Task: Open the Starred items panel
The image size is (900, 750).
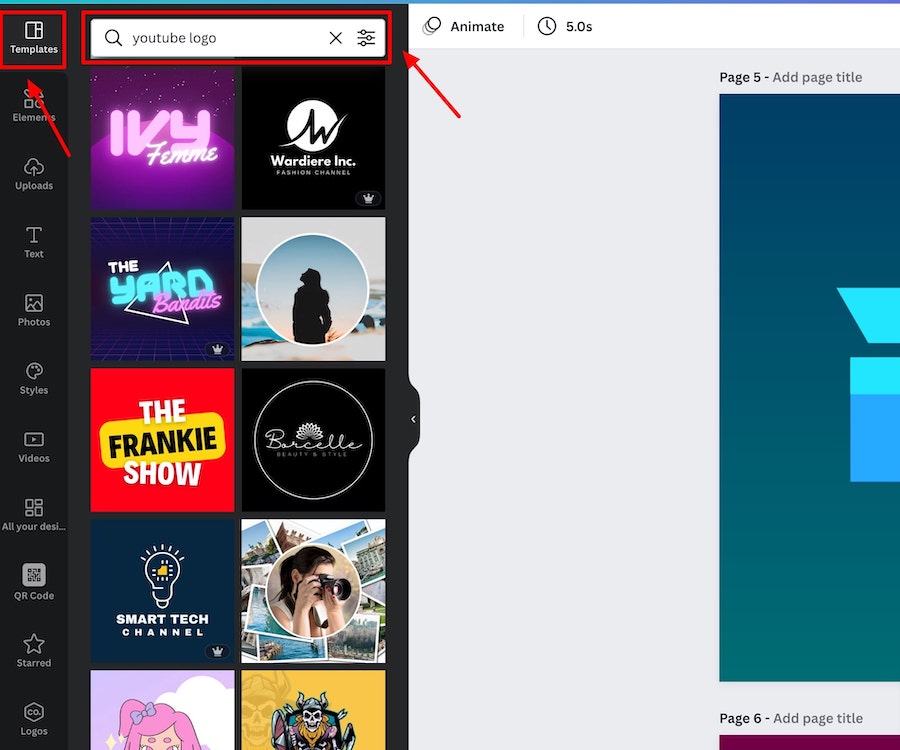Action: point(34,650)
